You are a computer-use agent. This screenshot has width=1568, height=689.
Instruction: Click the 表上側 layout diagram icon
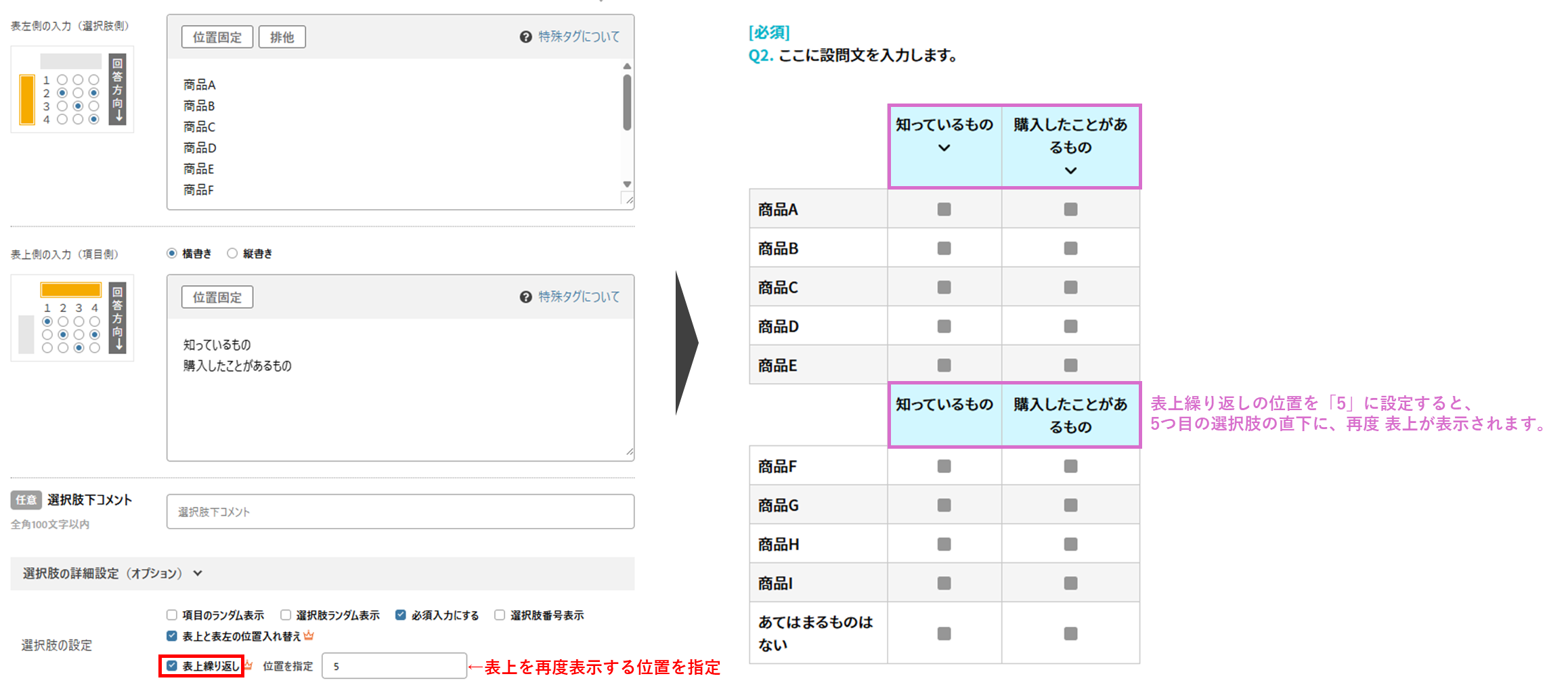click(x=72, y=318)
